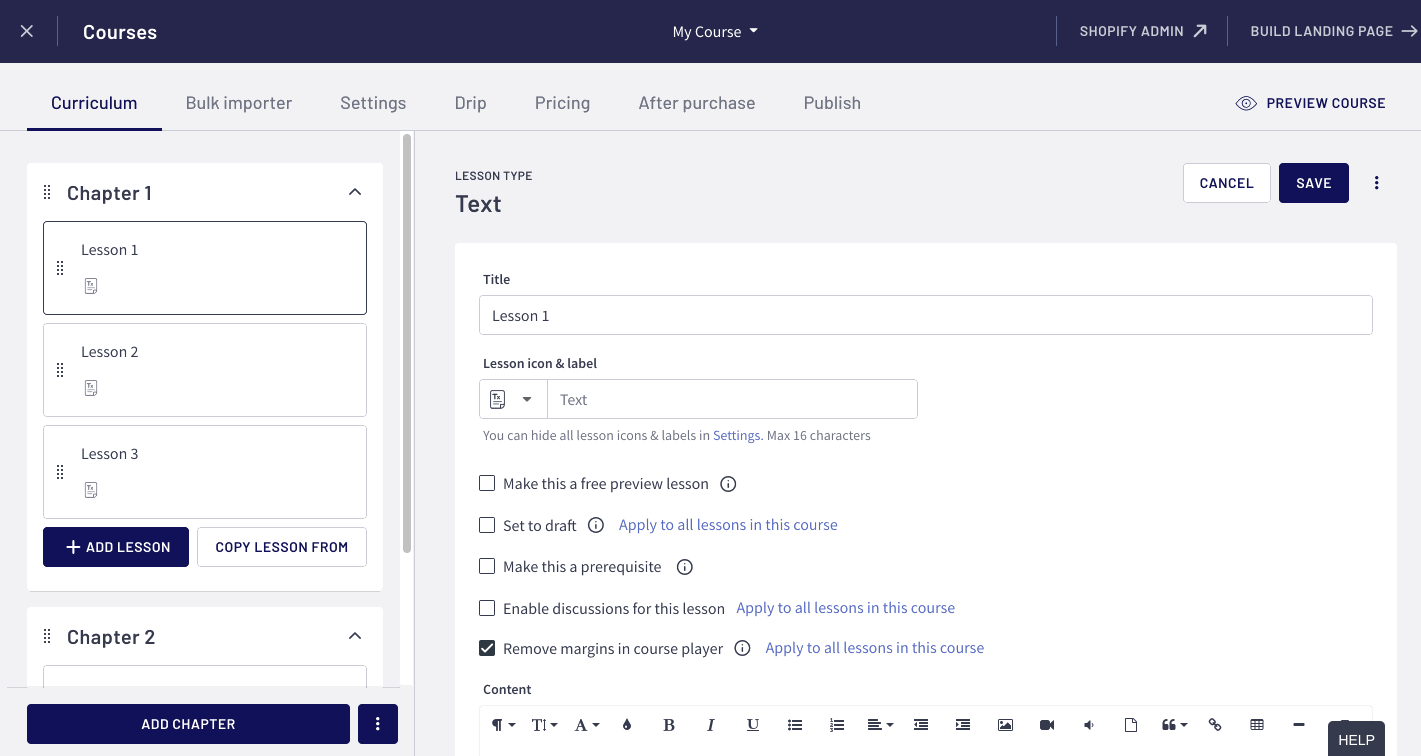This screenshot has width=1421, height=756.
Task: Apply italic formatting in content editor
Action: (711, 725)
